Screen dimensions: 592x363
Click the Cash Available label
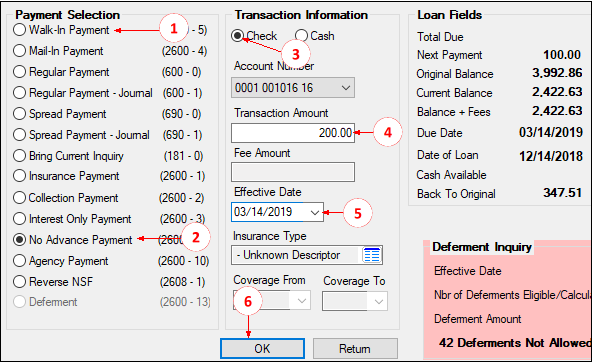click(x=452, y=175)
